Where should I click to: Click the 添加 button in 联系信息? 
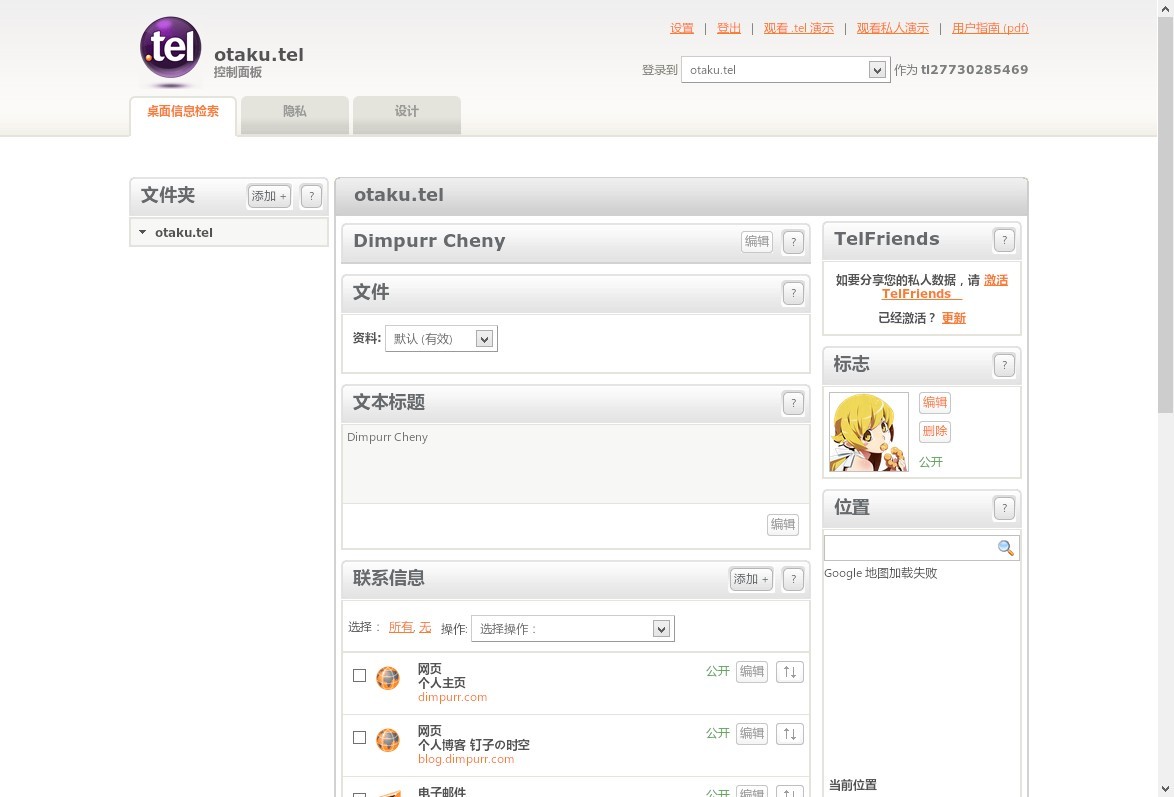pyautogui.click(x=751, y=579)
